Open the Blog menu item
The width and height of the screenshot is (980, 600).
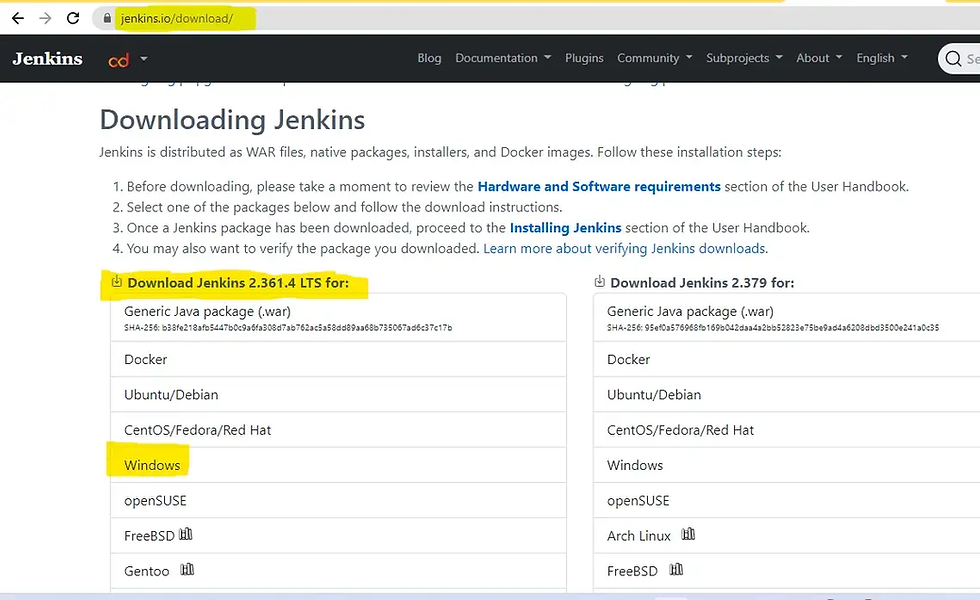pyautogui.click(x=429, y=58)
